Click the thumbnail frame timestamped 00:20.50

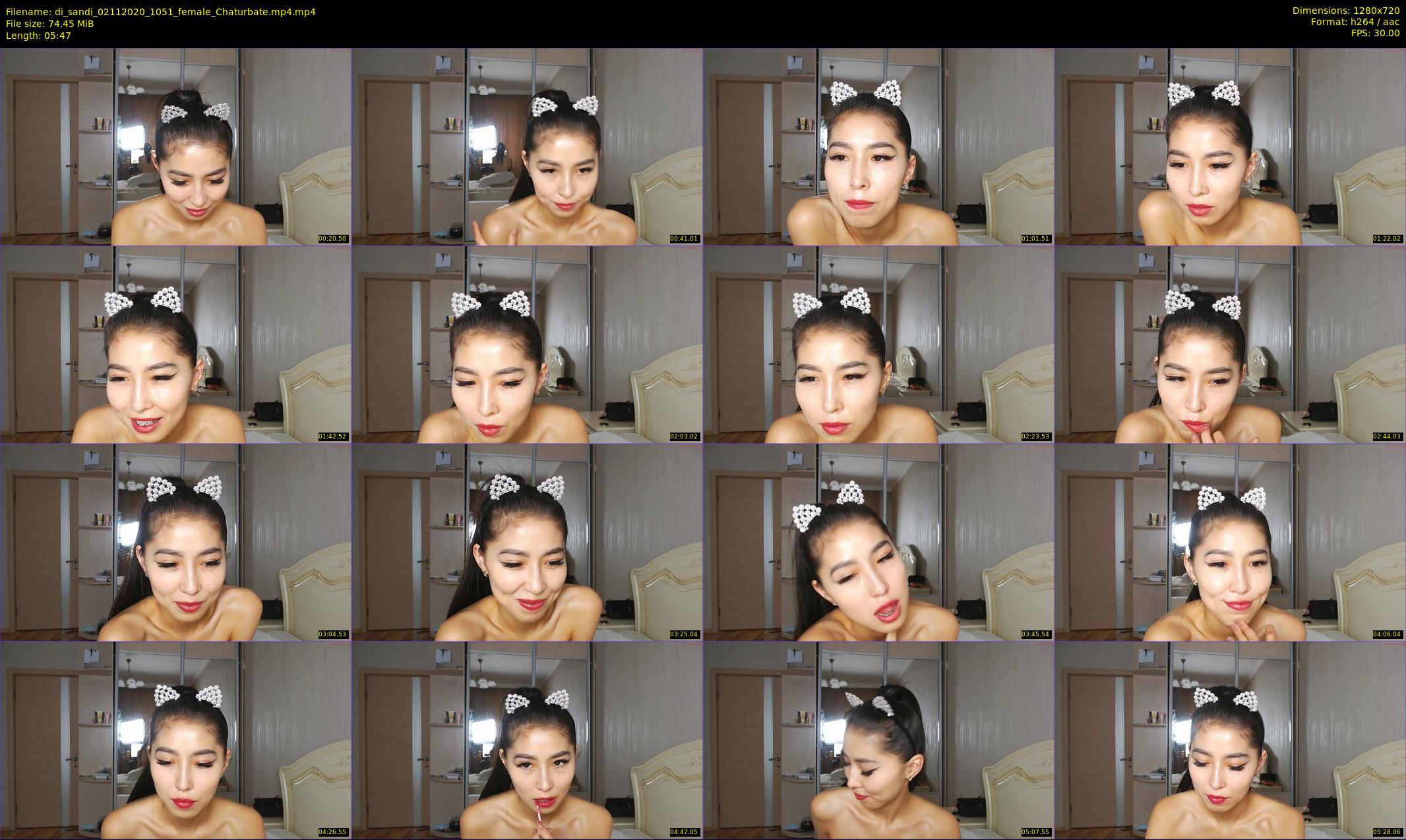tap(175, 146)
